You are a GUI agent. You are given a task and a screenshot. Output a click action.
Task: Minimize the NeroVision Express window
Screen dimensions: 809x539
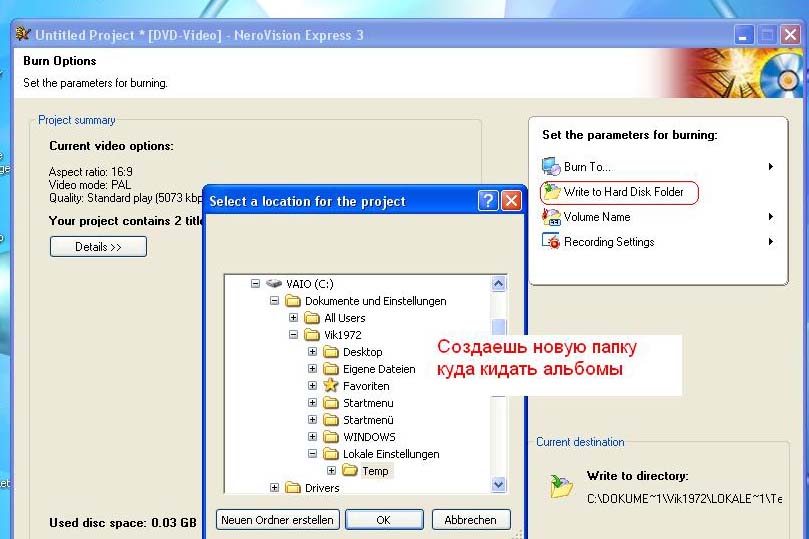tap(743, 35)
